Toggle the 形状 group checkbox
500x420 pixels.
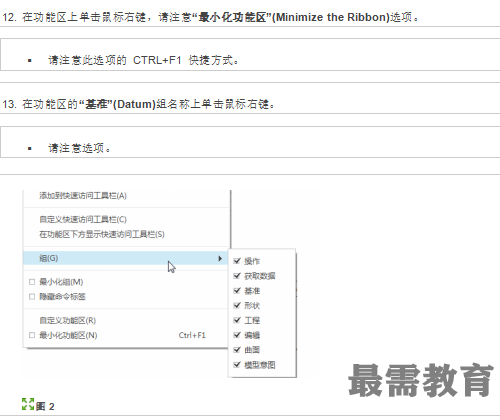[237, 305]
